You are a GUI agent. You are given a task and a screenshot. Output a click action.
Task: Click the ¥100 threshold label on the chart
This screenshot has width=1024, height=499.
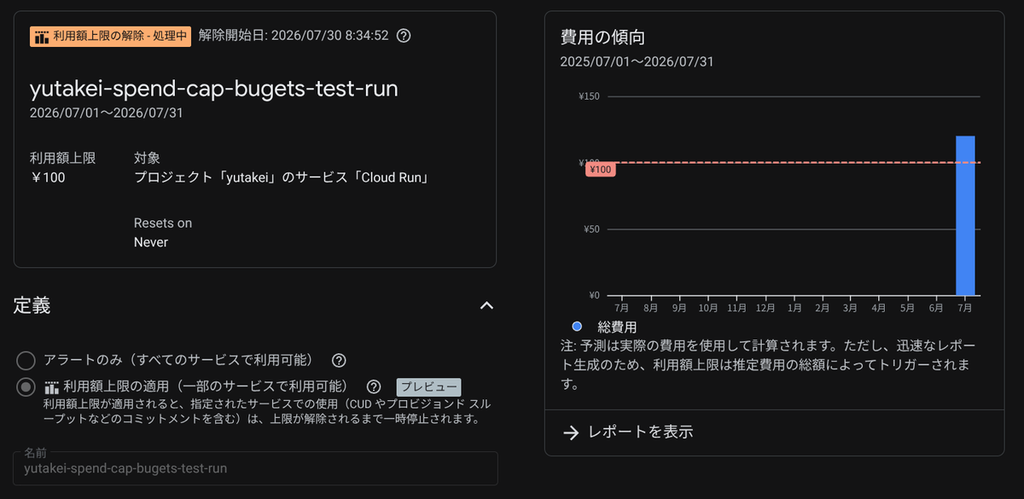[600, 169]
